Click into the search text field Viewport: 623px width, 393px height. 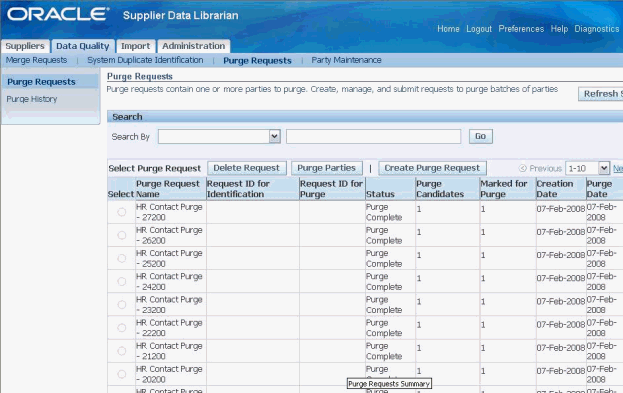(x=373, y=136)
